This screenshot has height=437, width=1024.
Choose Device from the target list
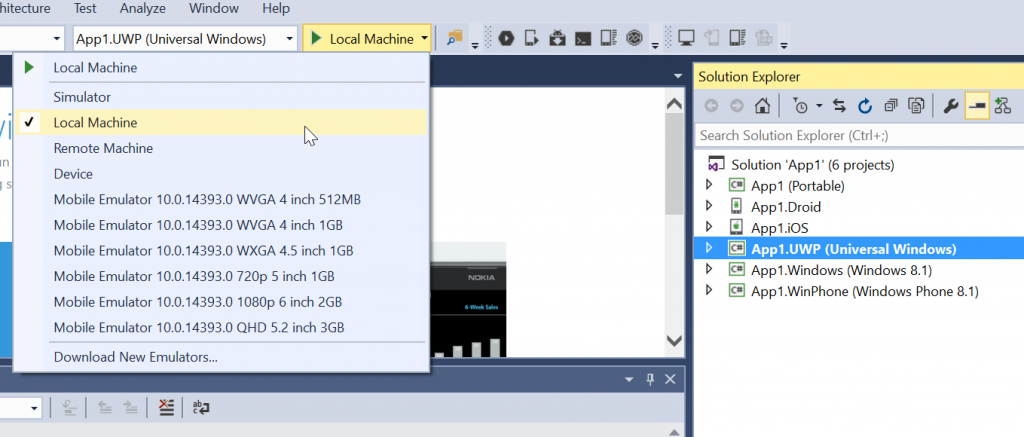point(221,174)
